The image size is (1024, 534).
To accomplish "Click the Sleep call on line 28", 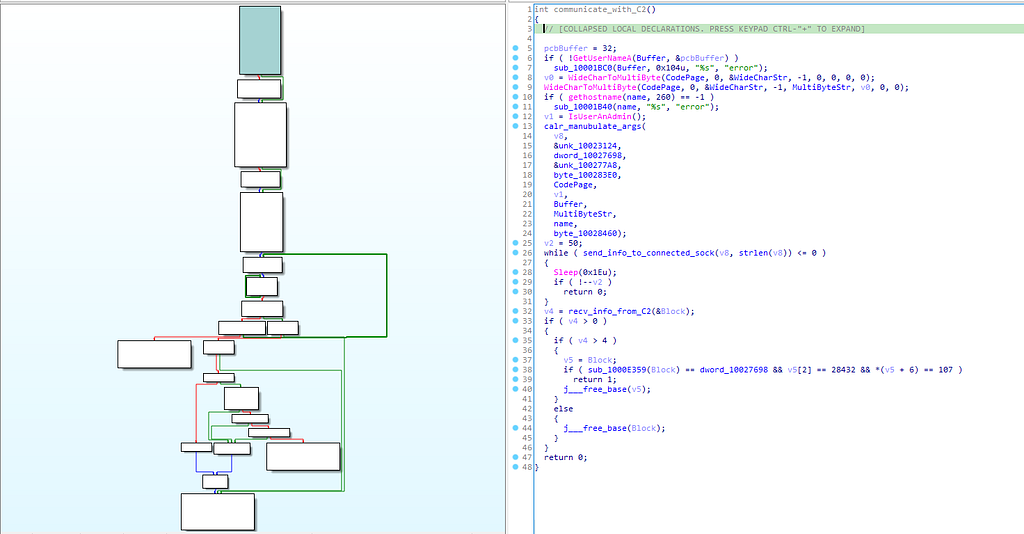I will click(x=566, y=272).
